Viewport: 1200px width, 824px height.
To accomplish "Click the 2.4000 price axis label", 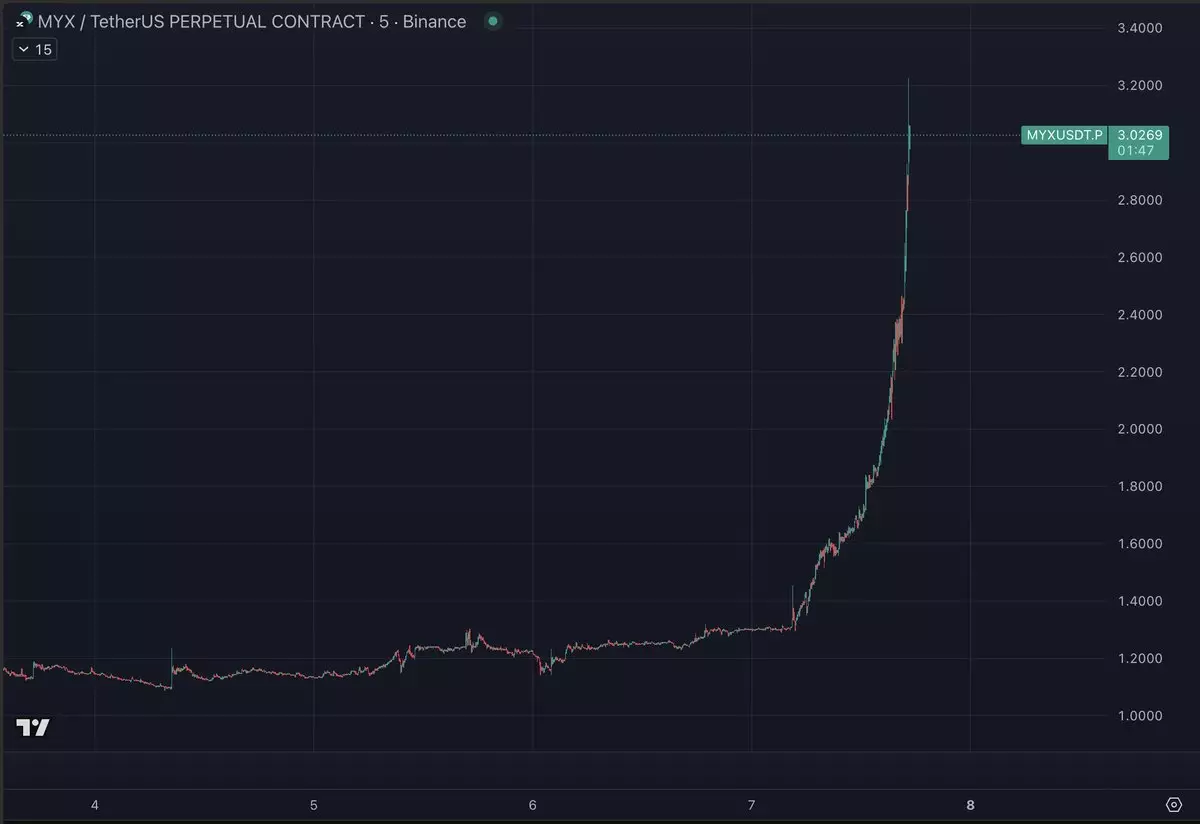I will [1140, 315].
